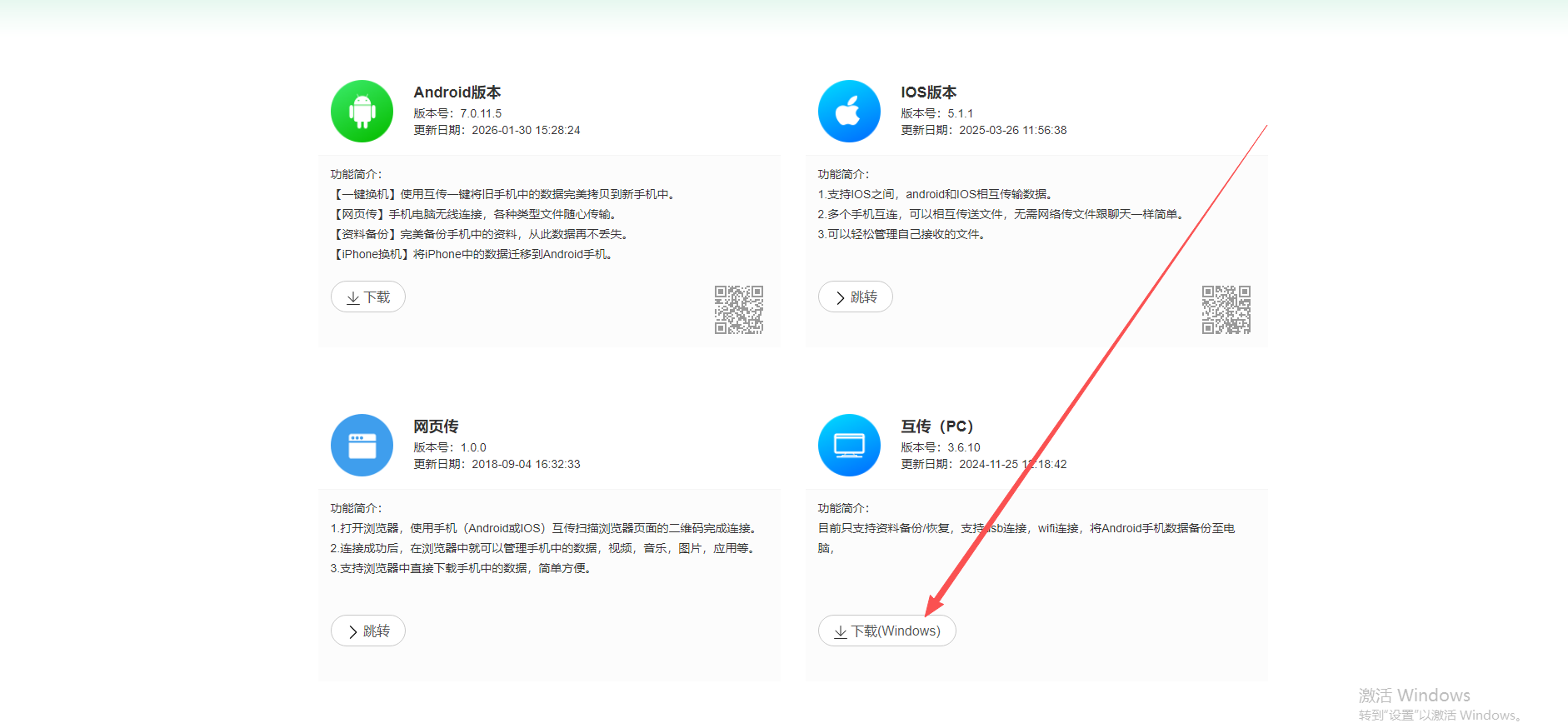Image resolution: width=1568 pixels, height=728 pixels.
Task: Click the Android version QR code
Action: tap(739, 310)
